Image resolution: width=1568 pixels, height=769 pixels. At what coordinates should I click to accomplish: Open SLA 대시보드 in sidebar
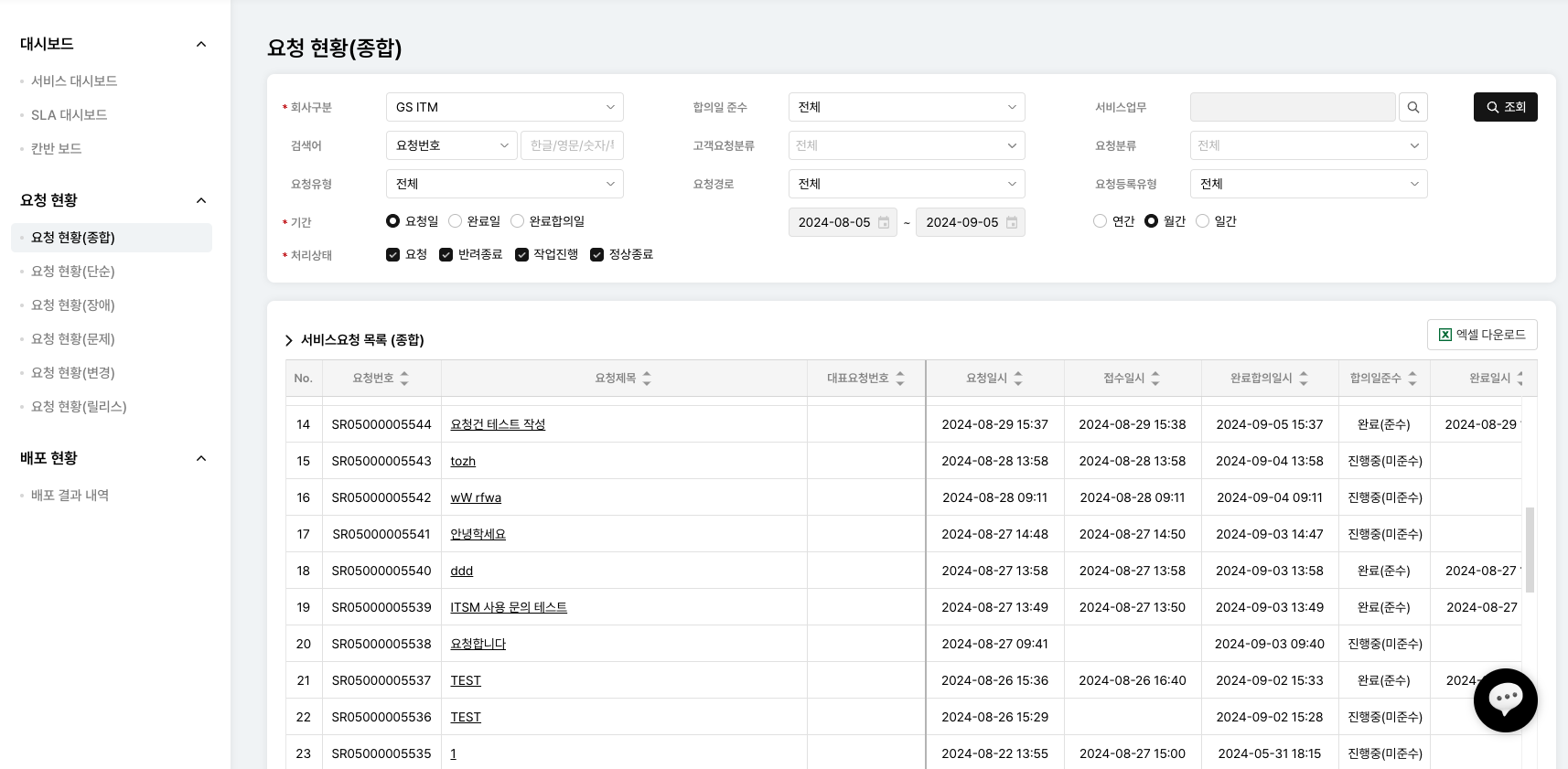[70, 114]
